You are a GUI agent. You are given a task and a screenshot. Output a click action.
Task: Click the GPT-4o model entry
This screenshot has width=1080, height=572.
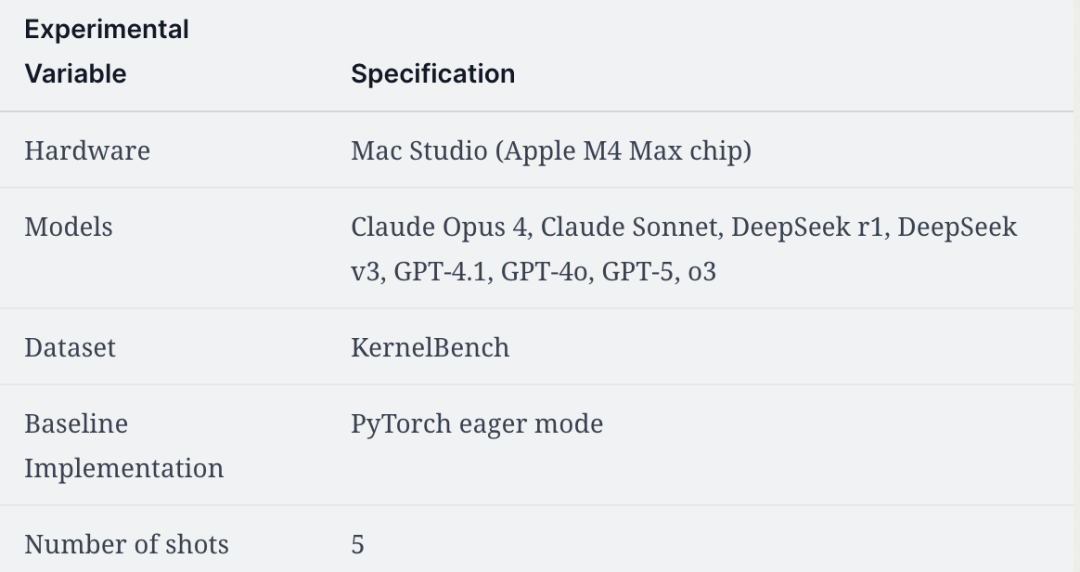pos(544,272)
